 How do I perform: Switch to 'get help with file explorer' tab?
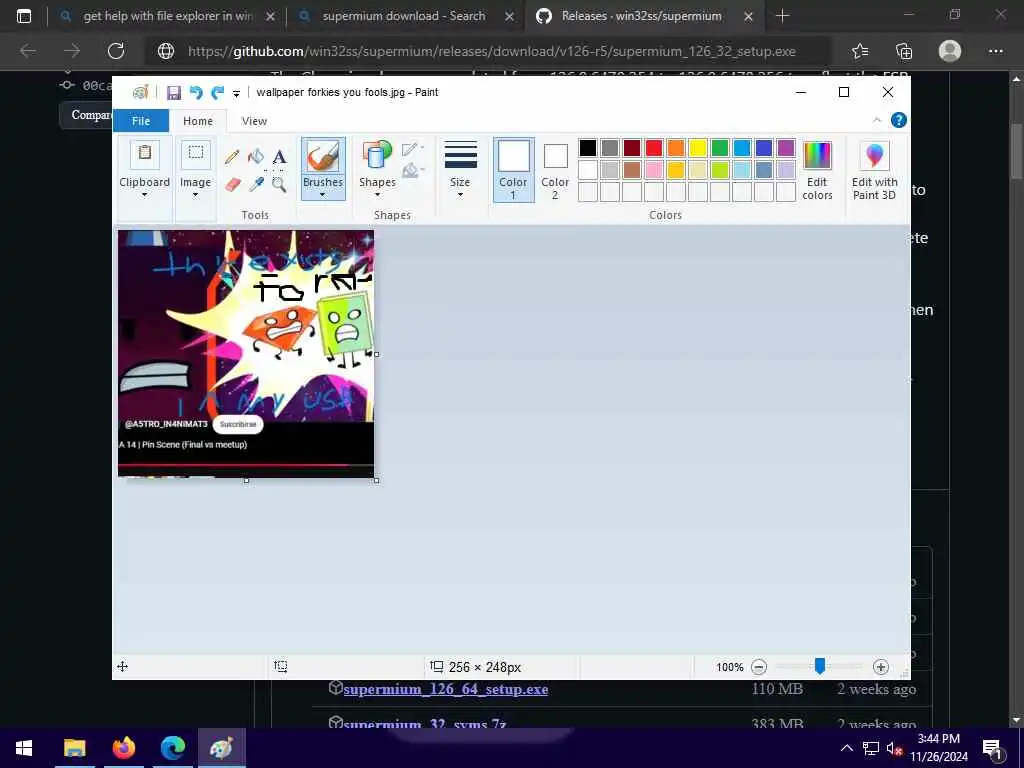167,16
